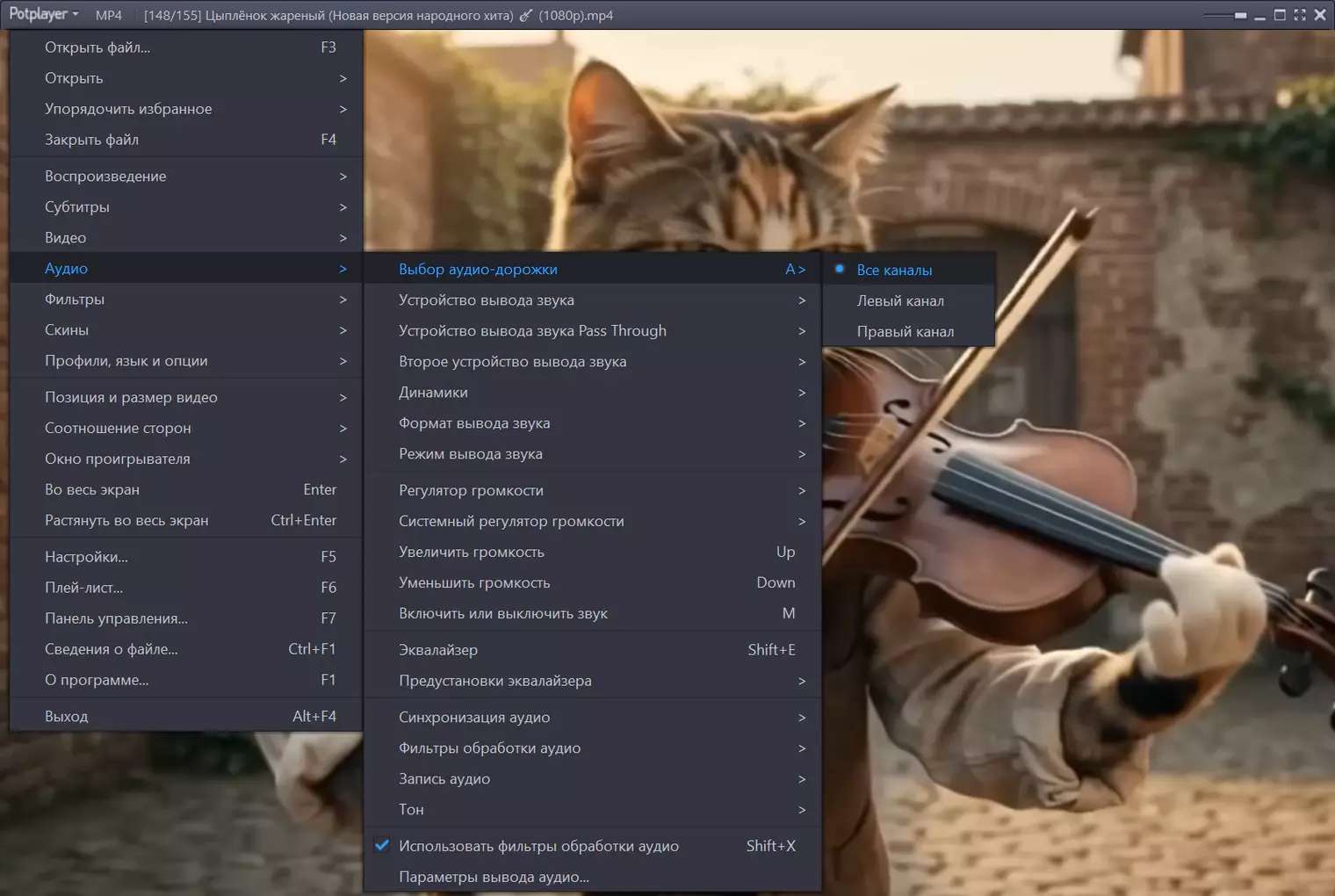Image resolution: width=1335 pixels, height=896 pixels.
Task: Open submenu 'Фильтры обработки аудио'
Action: tap(593, 748)
